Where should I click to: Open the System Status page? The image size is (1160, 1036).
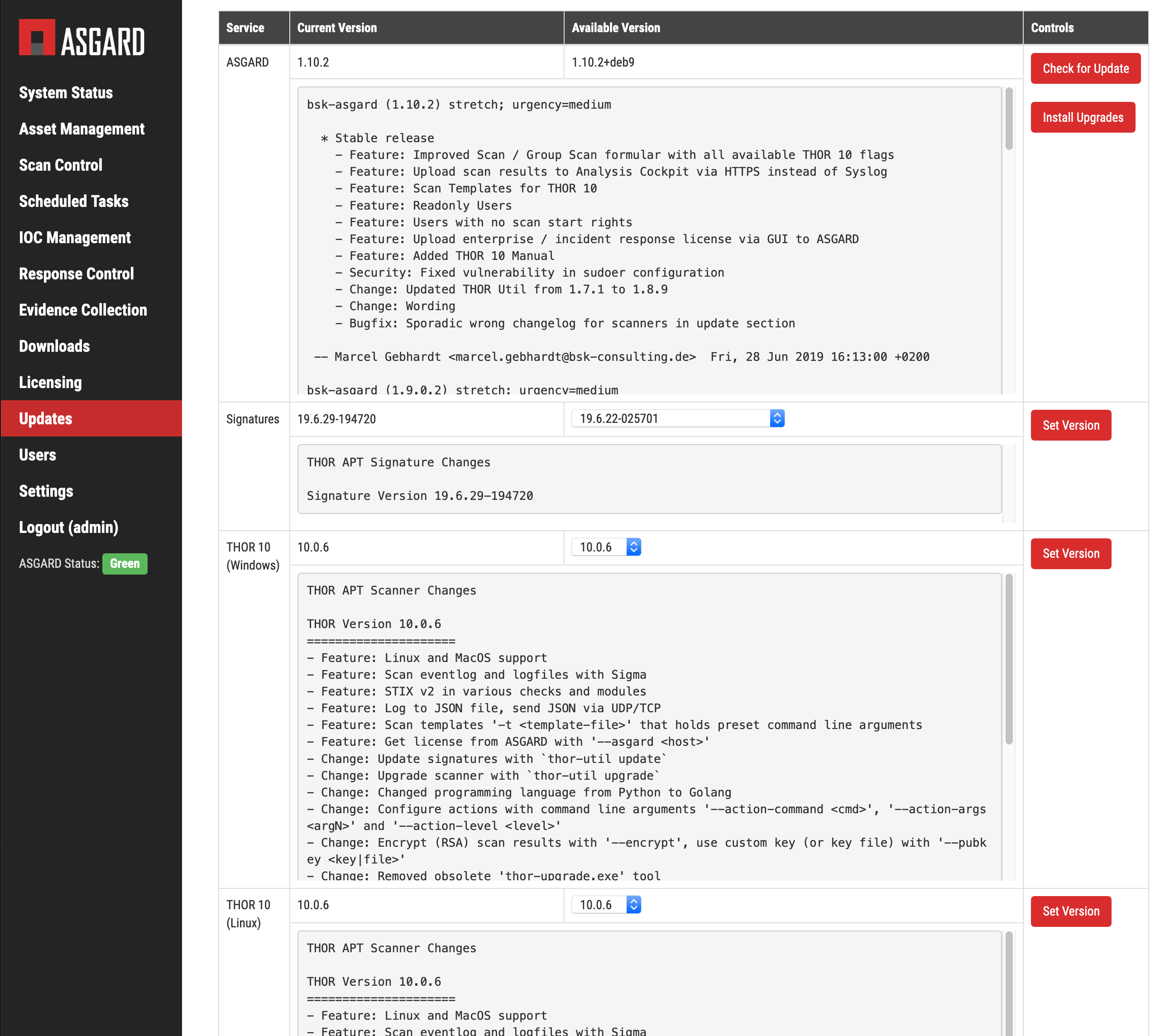[66, 93]
